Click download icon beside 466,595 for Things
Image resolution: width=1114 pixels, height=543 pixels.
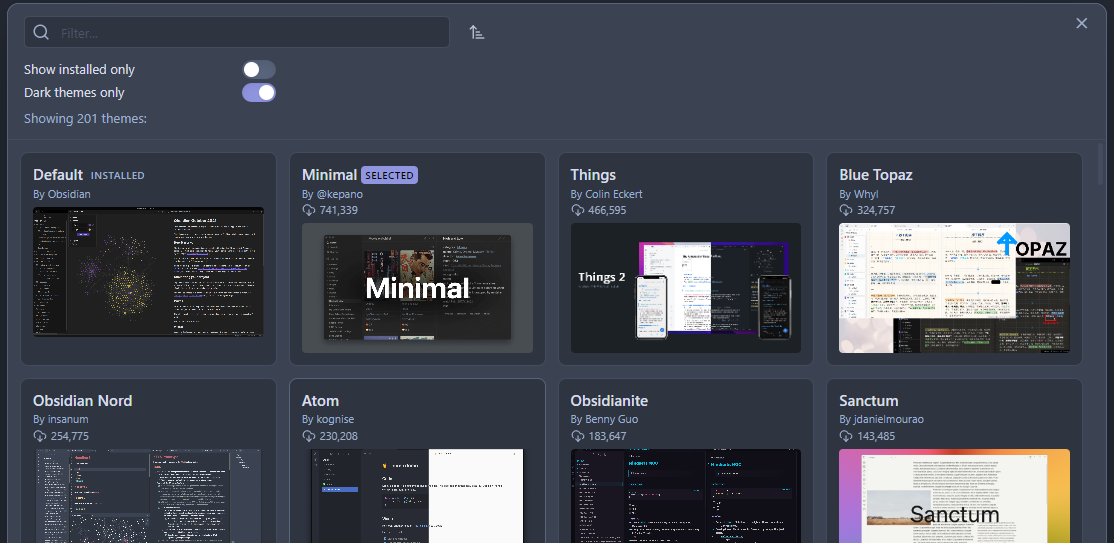coord(577,210)
